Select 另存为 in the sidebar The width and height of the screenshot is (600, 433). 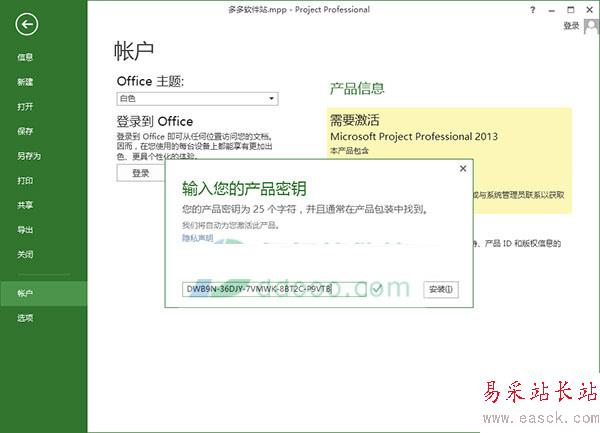(29, 156)
